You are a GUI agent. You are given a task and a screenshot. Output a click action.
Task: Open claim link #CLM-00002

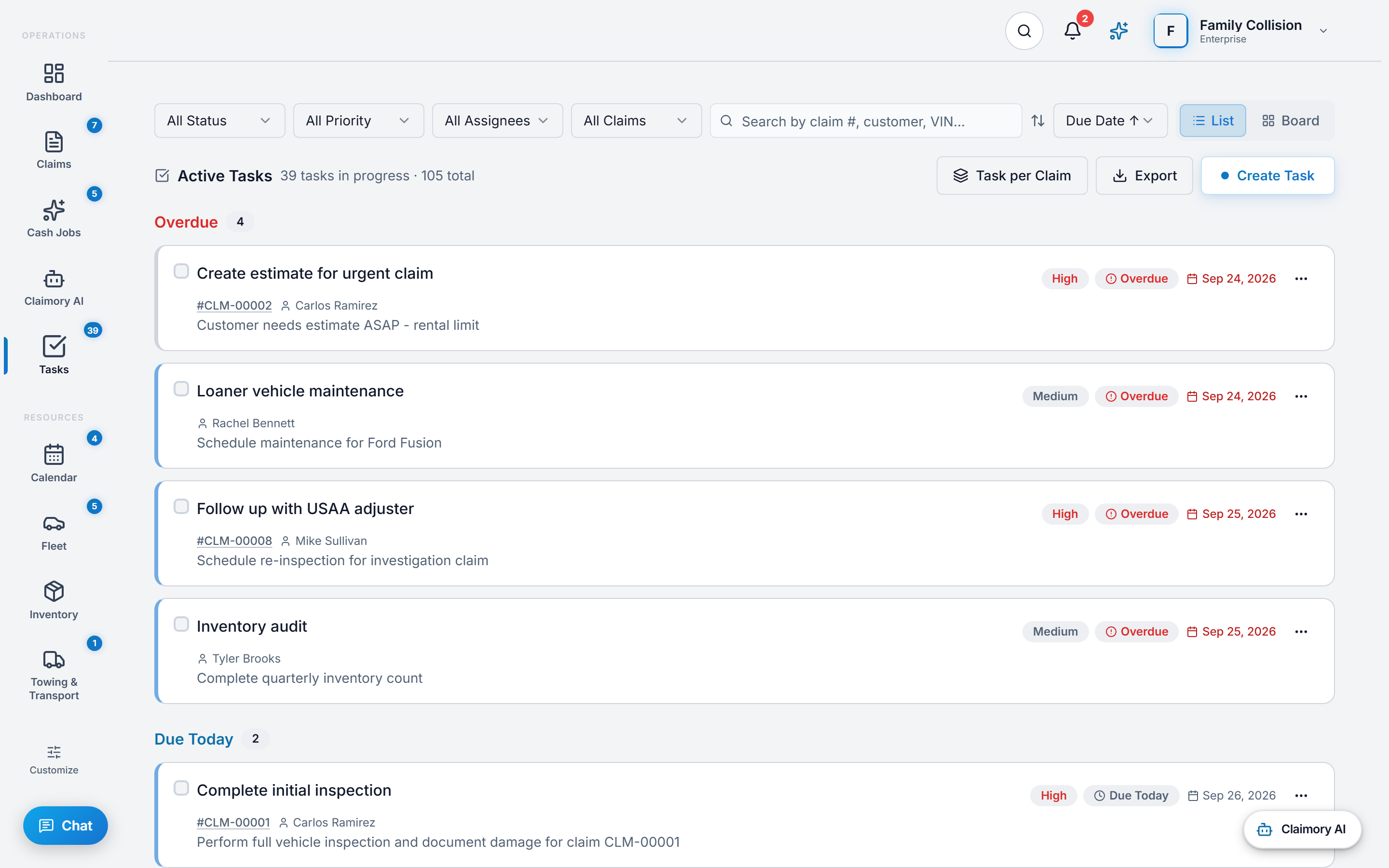(x=234, y=305)
